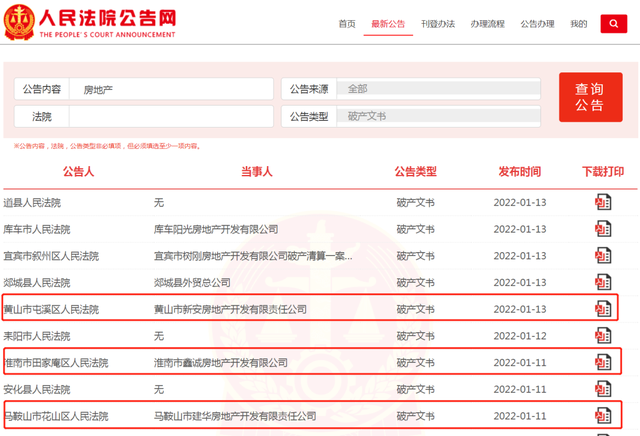This screenshot has height=436, width=640.
Task: Download PDF for 安化县人民法院 row
Action: (603, 389)
